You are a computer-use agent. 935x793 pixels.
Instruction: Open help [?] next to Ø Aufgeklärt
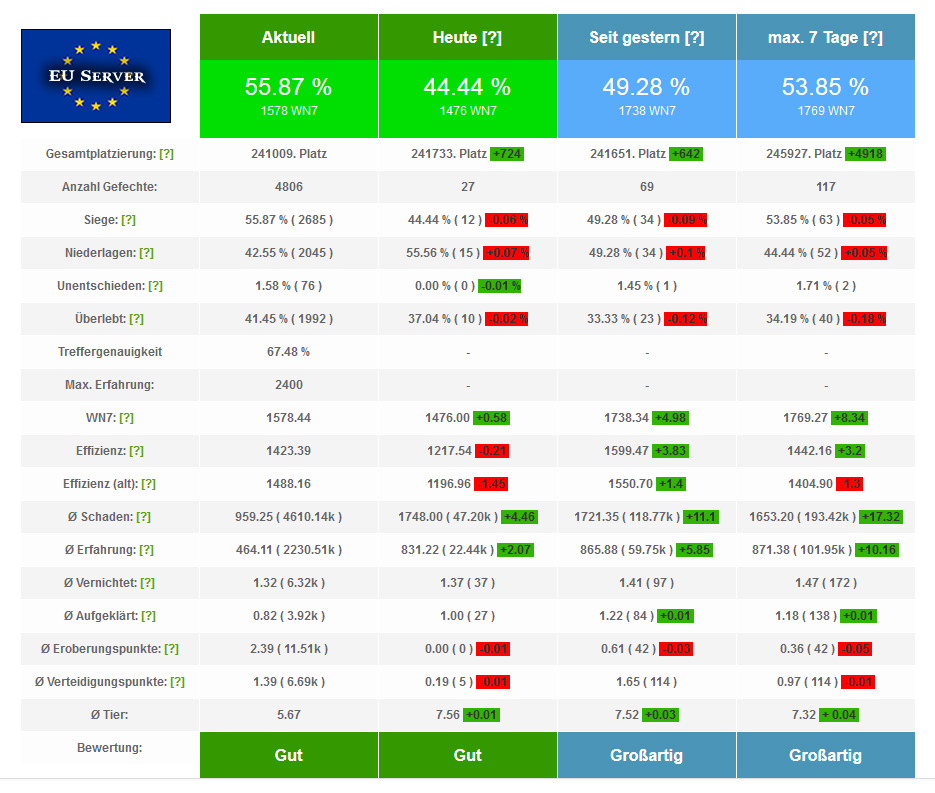click(148, 616)
